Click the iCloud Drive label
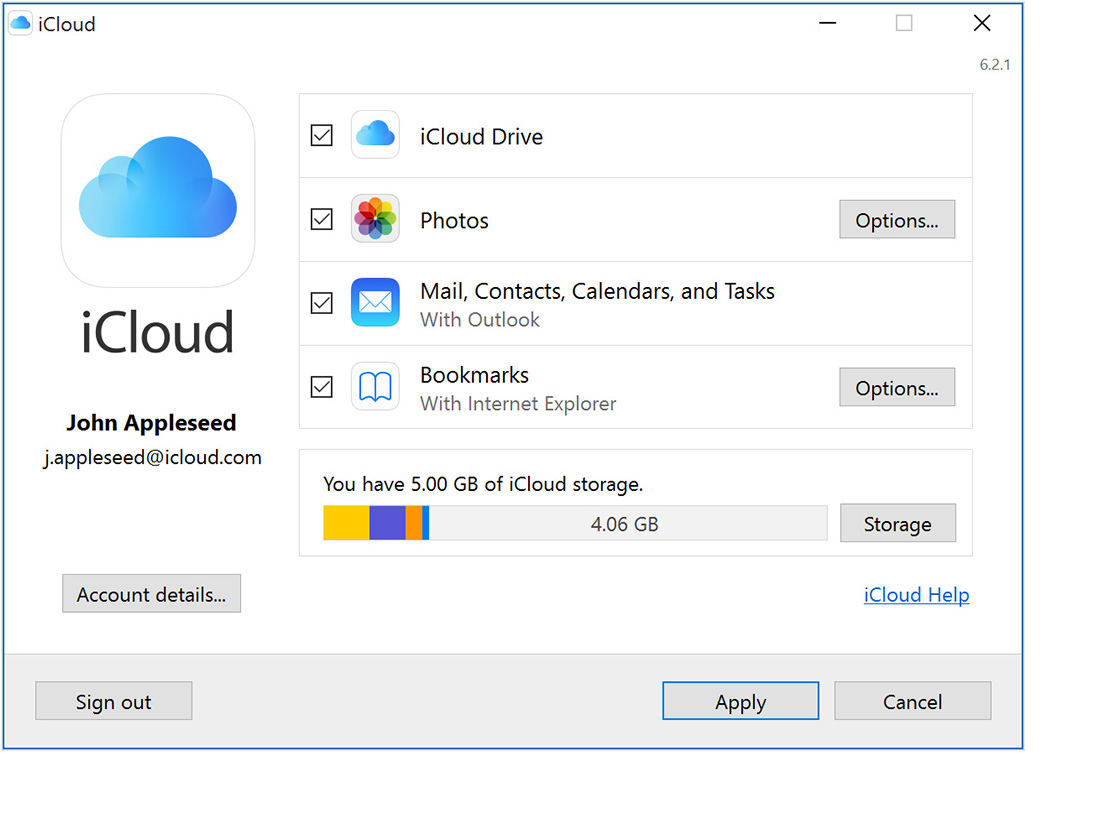This screenshot has height=840, width=1096. (x=481, y=136)
